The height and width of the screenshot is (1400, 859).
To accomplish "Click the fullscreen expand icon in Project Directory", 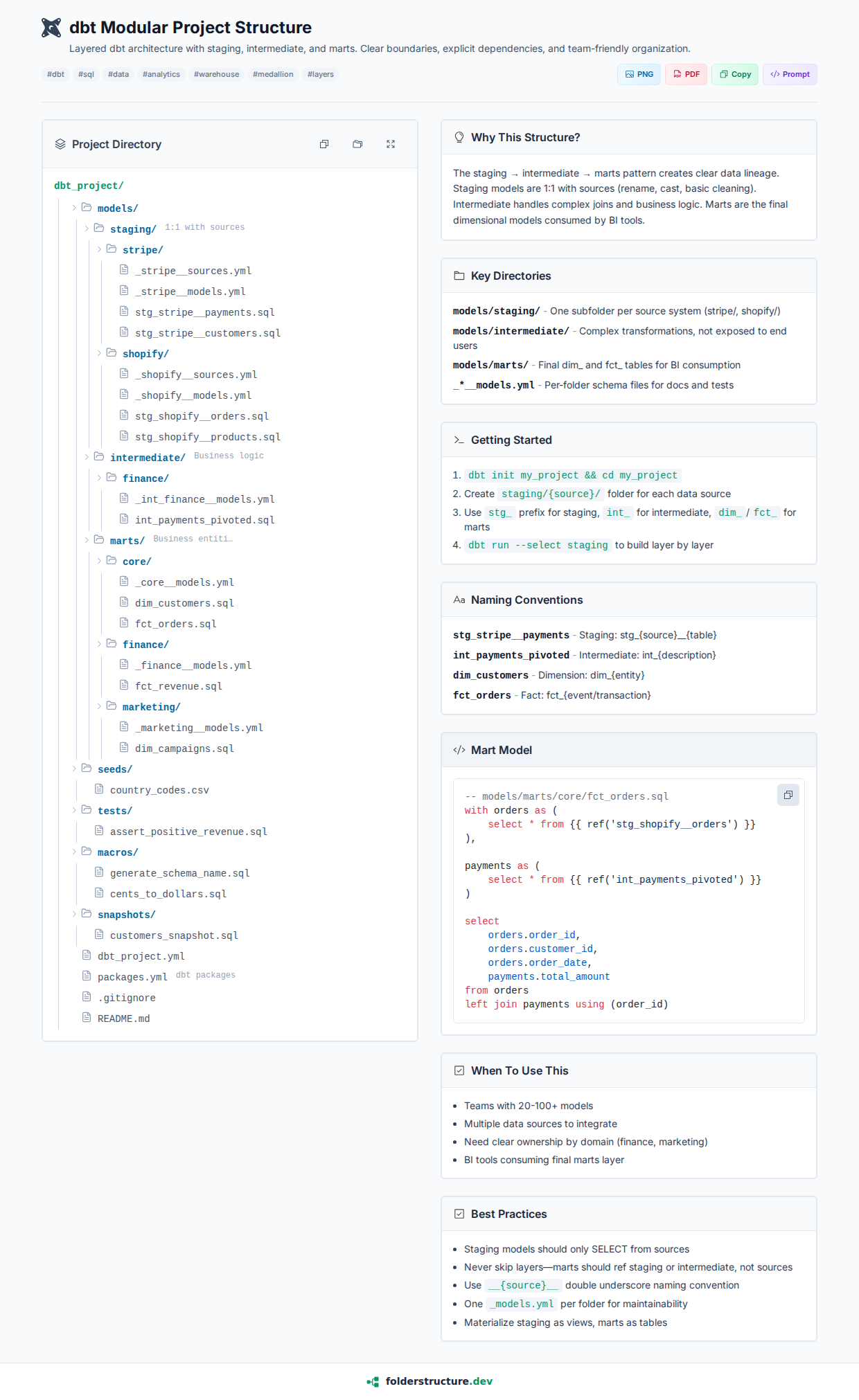I will [391, 144].
